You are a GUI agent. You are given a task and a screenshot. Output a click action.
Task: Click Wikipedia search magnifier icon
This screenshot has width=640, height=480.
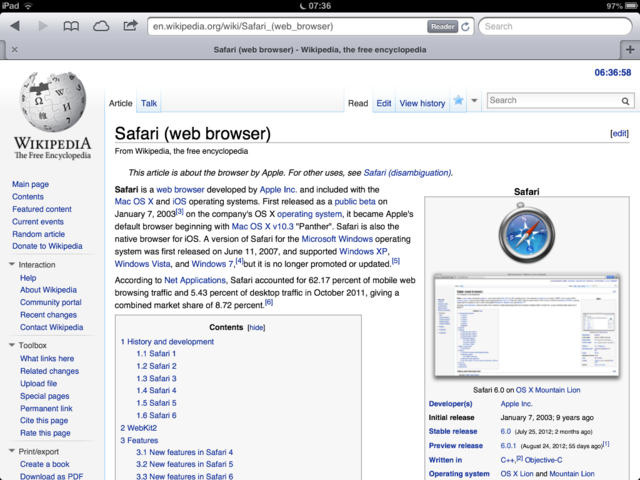pos(625,101)
